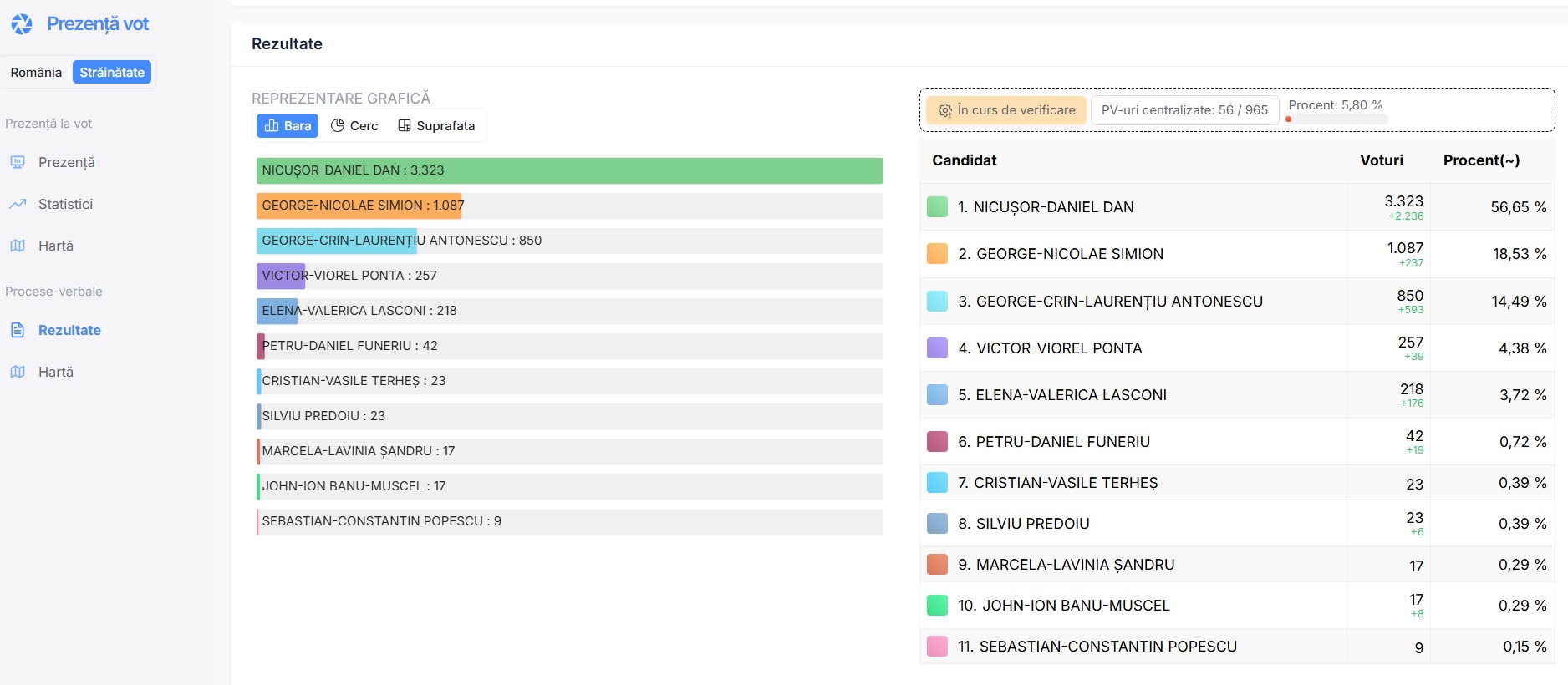The image size is (1568, 685).
Task: Click map icon under Procese-verbale section
Action: point(18,372)
